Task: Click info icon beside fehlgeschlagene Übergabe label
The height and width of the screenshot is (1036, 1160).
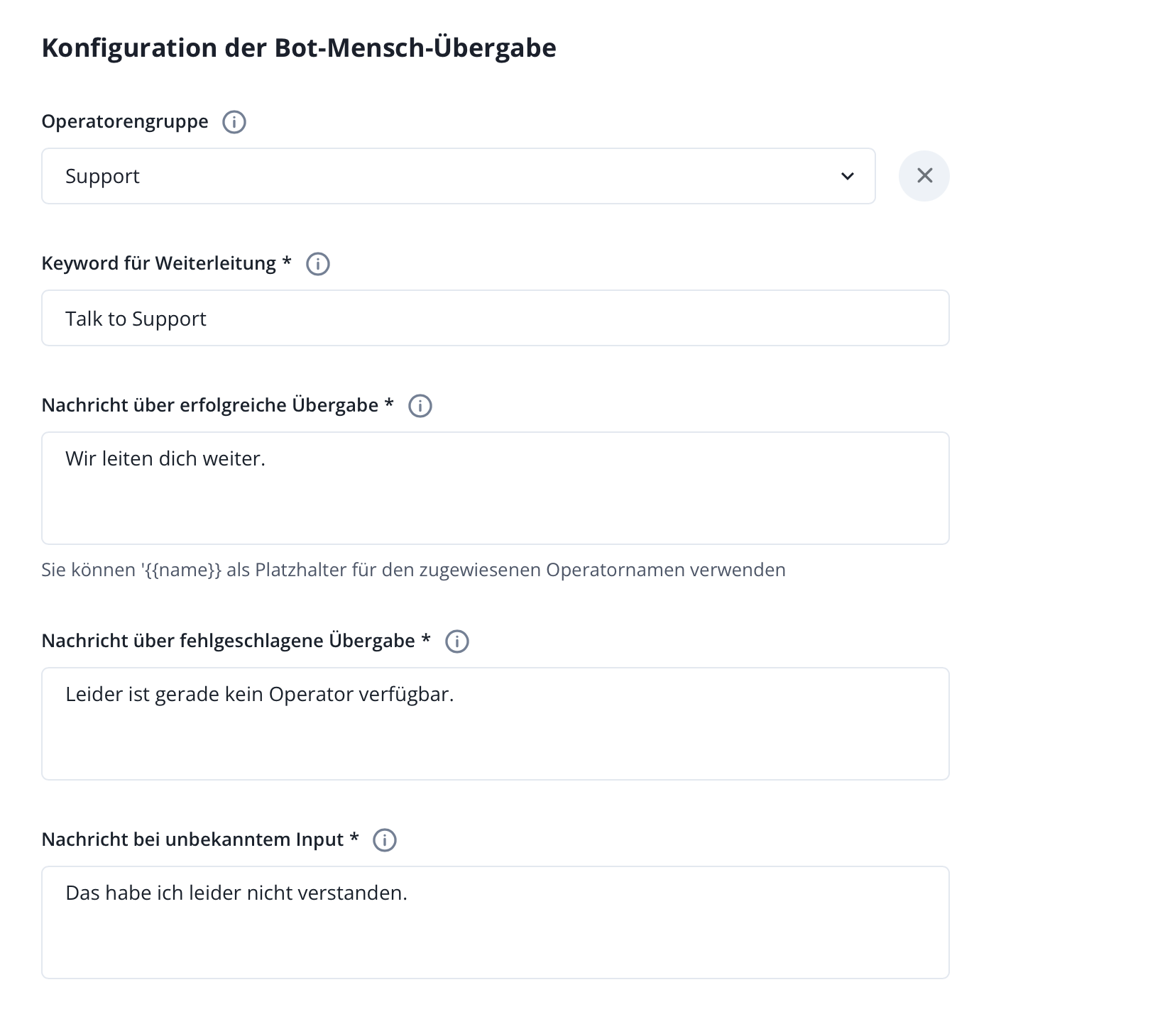Action: pyautogui.click(x=456, y=641)
